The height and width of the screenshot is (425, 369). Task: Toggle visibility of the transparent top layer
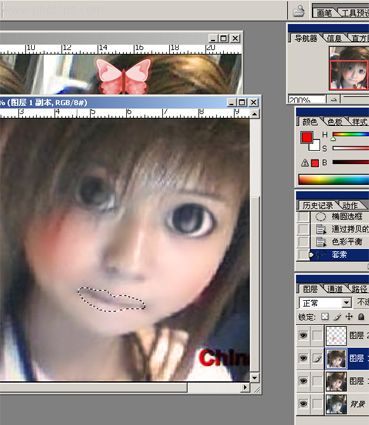pos(303,335)
